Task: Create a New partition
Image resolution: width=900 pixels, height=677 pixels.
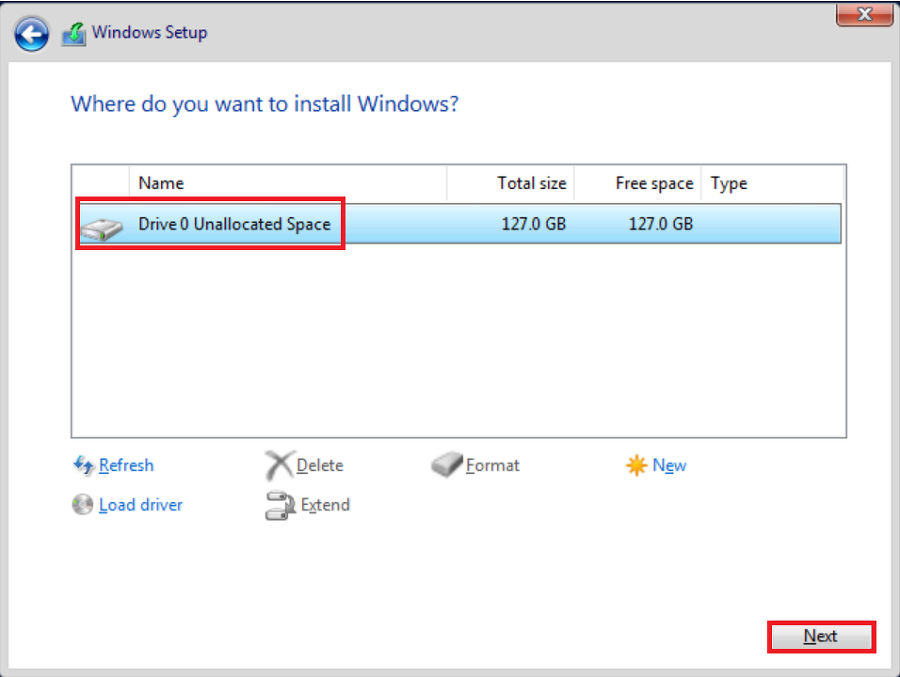Action: coord(669,465)
